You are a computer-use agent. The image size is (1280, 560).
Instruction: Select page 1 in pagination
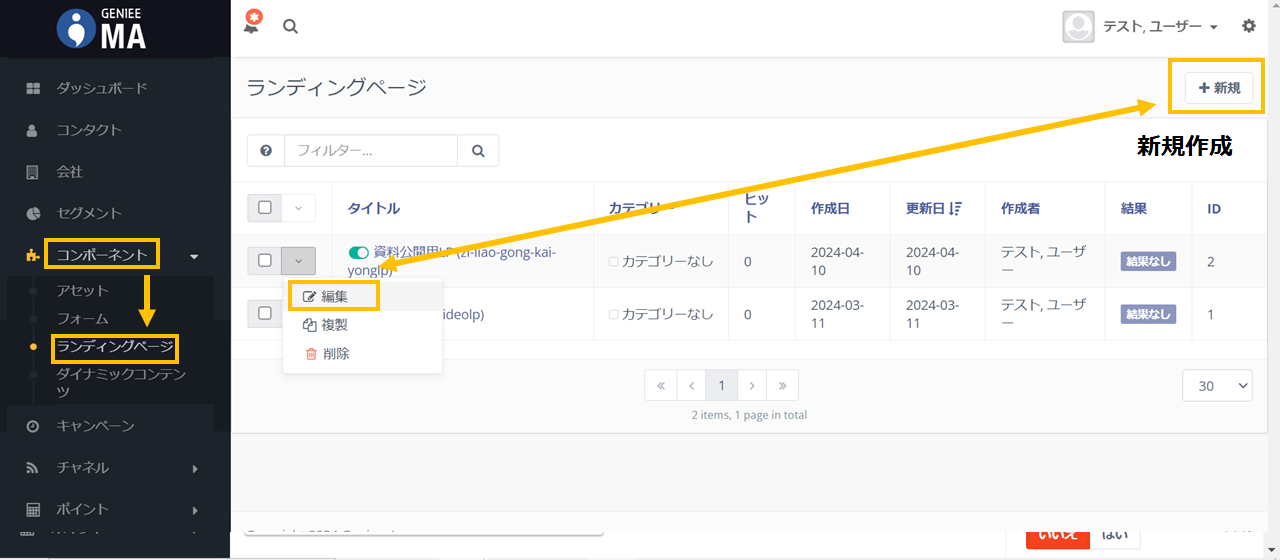(x=721, y=385)
